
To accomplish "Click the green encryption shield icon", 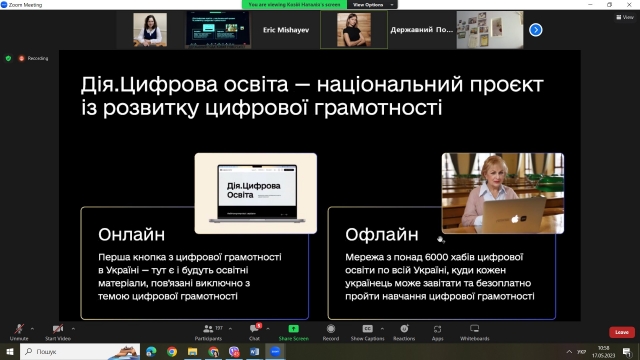I will (x=8, y=58).
